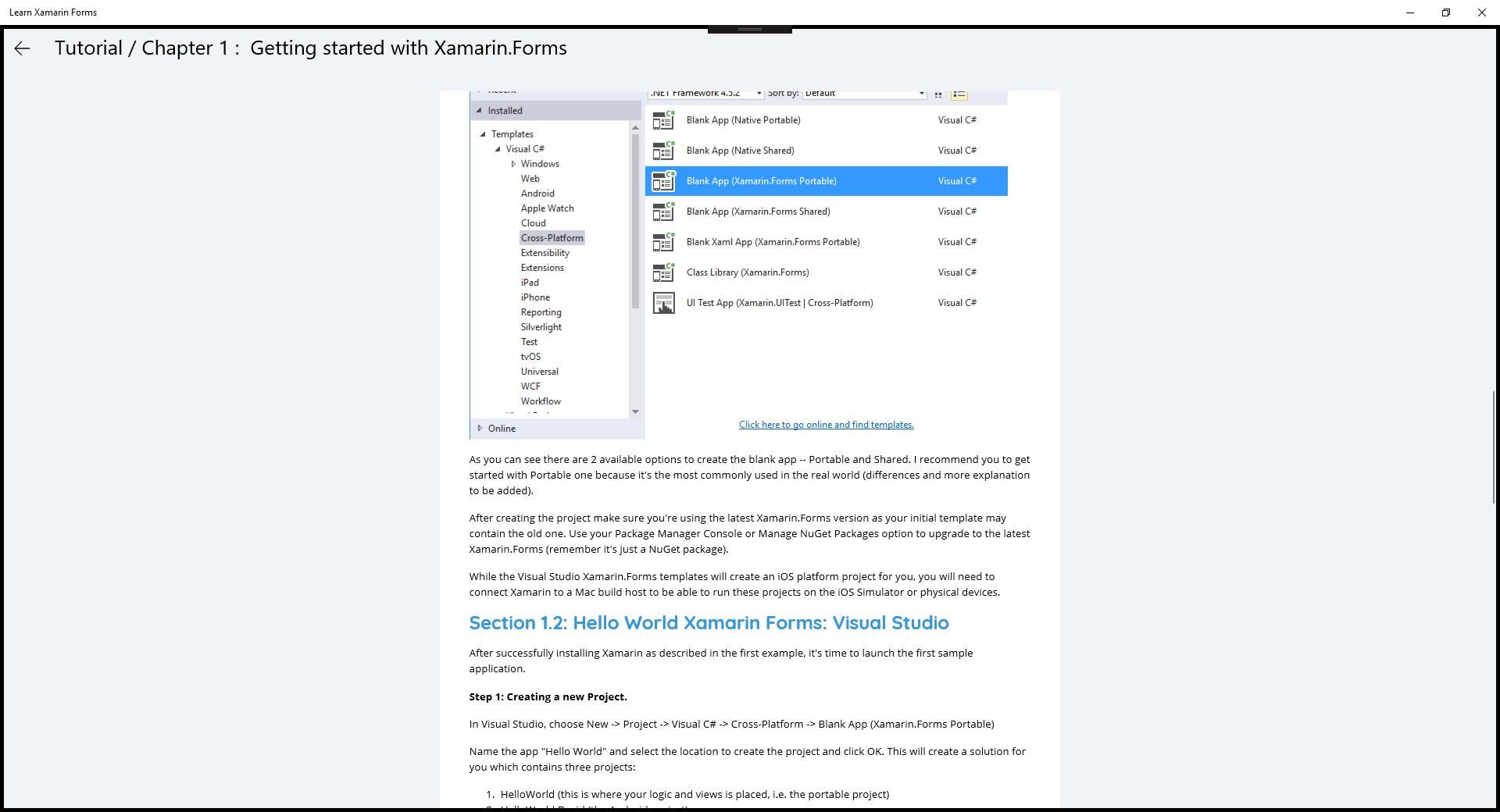Open the .NET Framework version dropdown
Image resolution: width=1500 pixels, height=812 pixels.
[x=759, y=94]
